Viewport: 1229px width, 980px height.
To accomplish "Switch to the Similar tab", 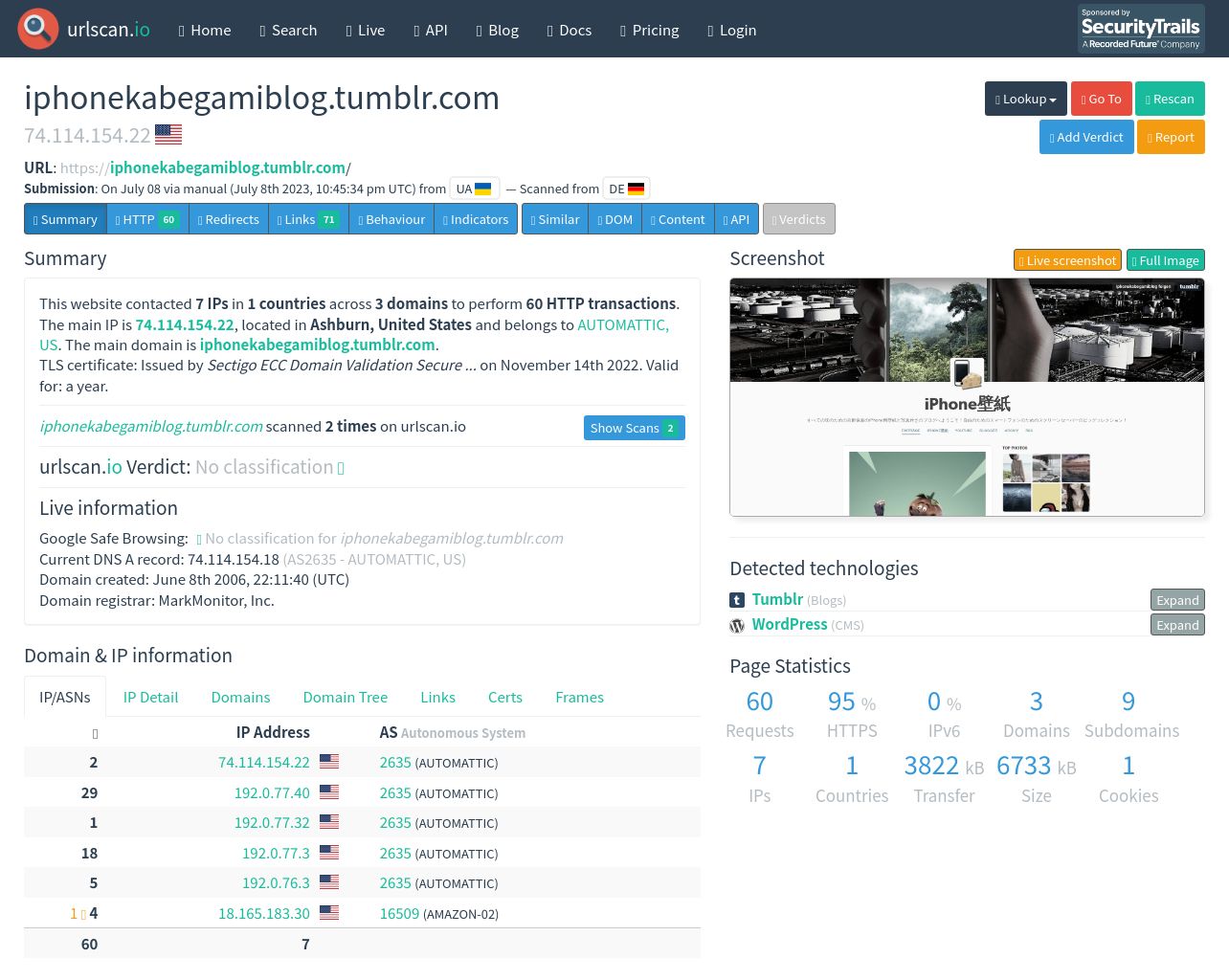I will click(555, 219).
